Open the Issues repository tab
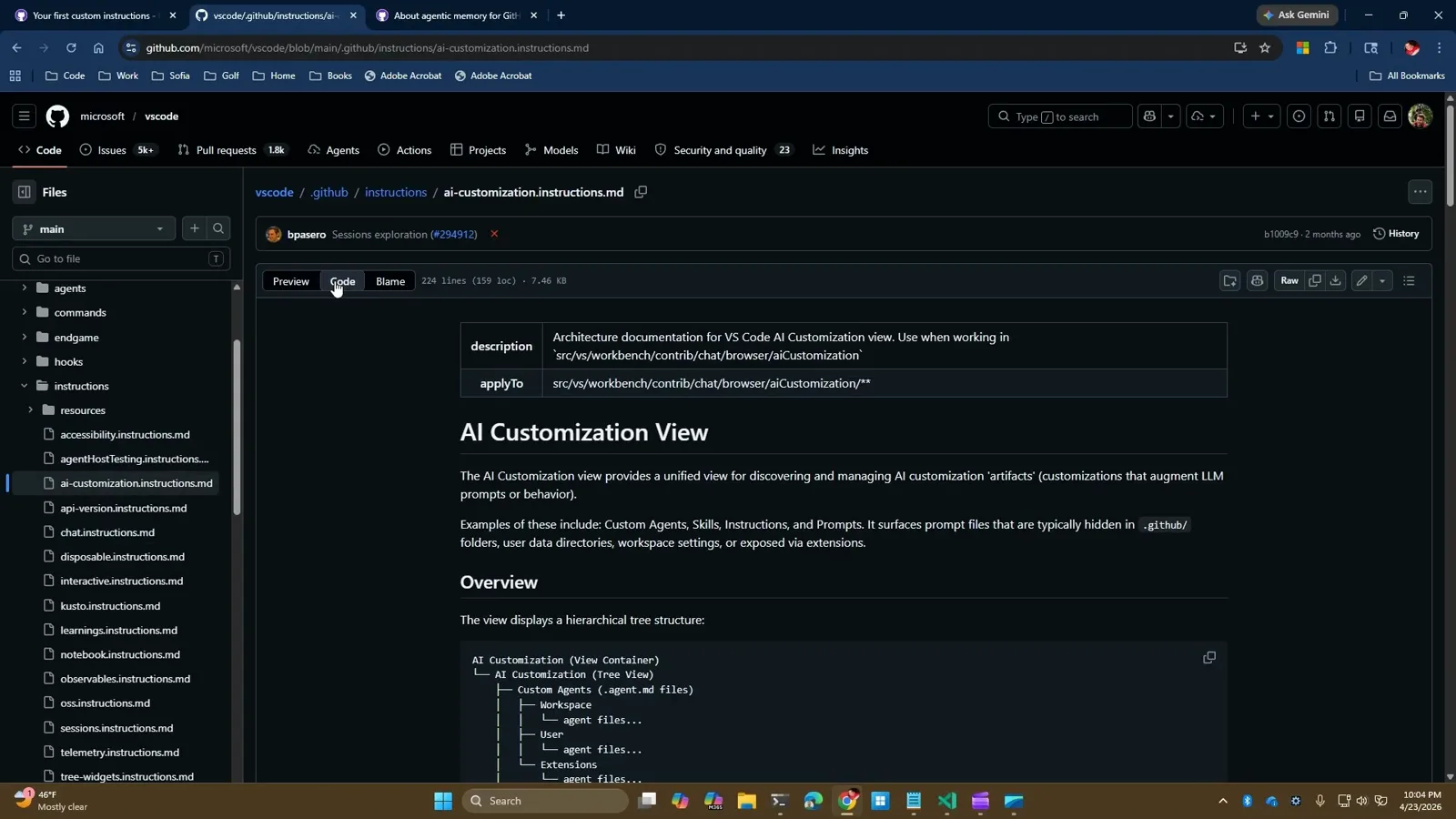The height and width of the screenshot is (819, 1456). (118, 150)
